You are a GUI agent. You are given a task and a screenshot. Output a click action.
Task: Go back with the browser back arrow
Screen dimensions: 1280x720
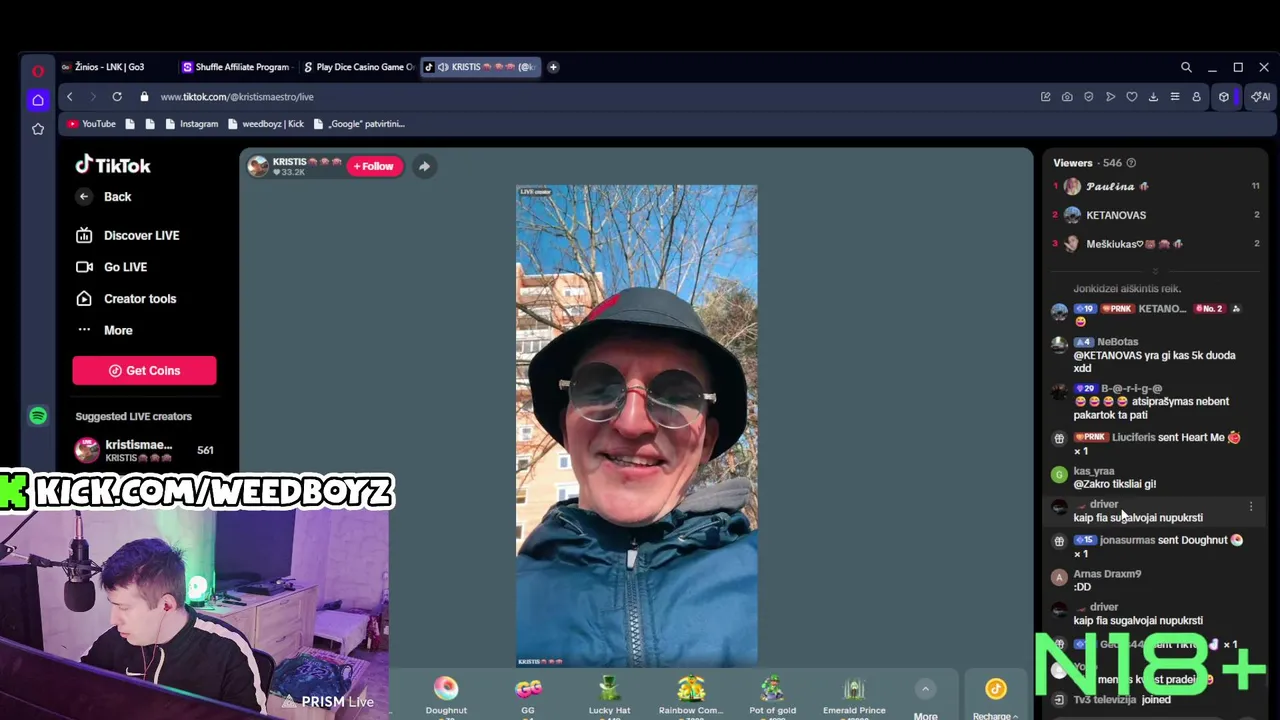[x=69, y=97]
